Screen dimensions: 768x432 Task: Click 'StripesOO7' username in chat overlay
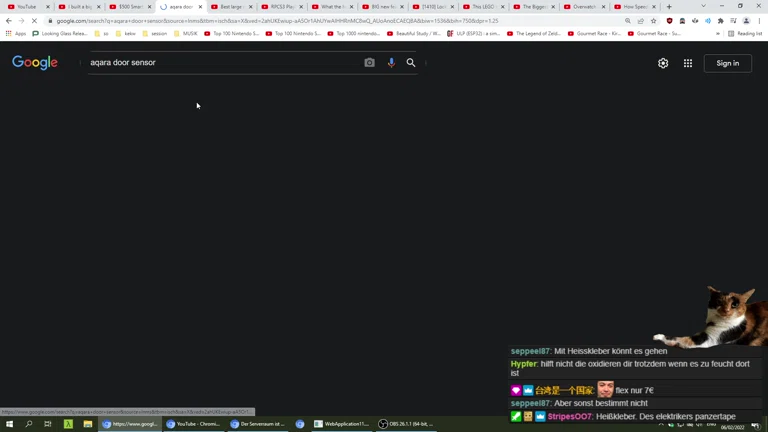570,417
